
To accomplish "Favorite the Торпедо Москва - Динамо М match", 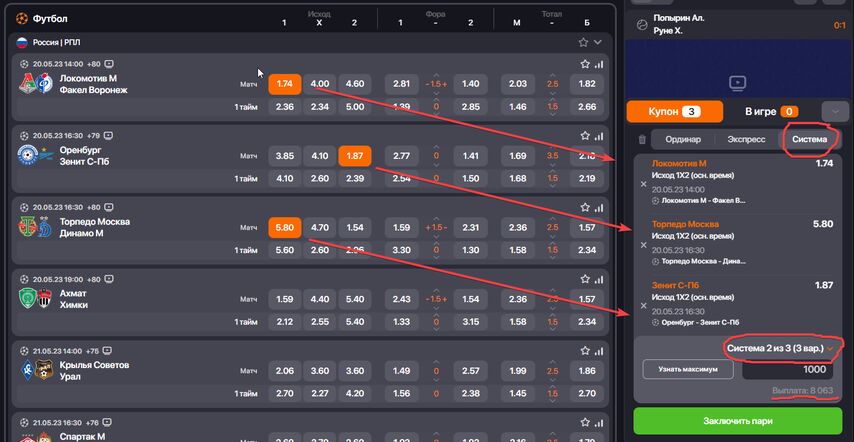I will (x=585, y=207).
